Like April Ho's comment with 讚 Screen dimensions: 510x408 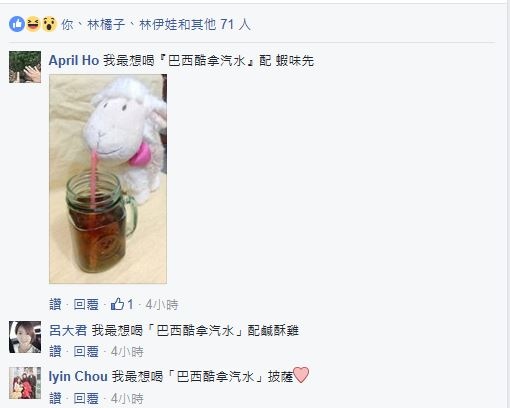(55, 304)
